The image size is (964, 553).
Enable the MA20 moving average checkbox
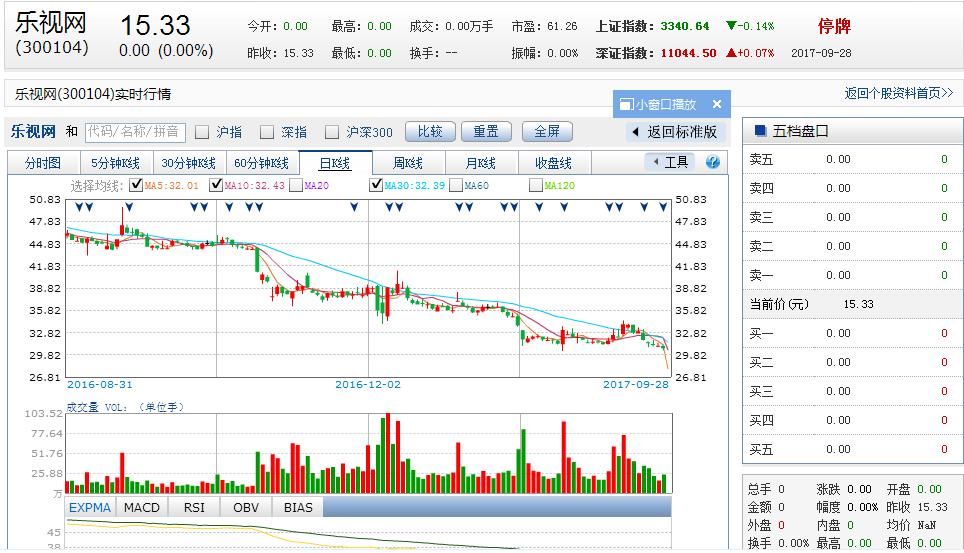click(296, 185)
